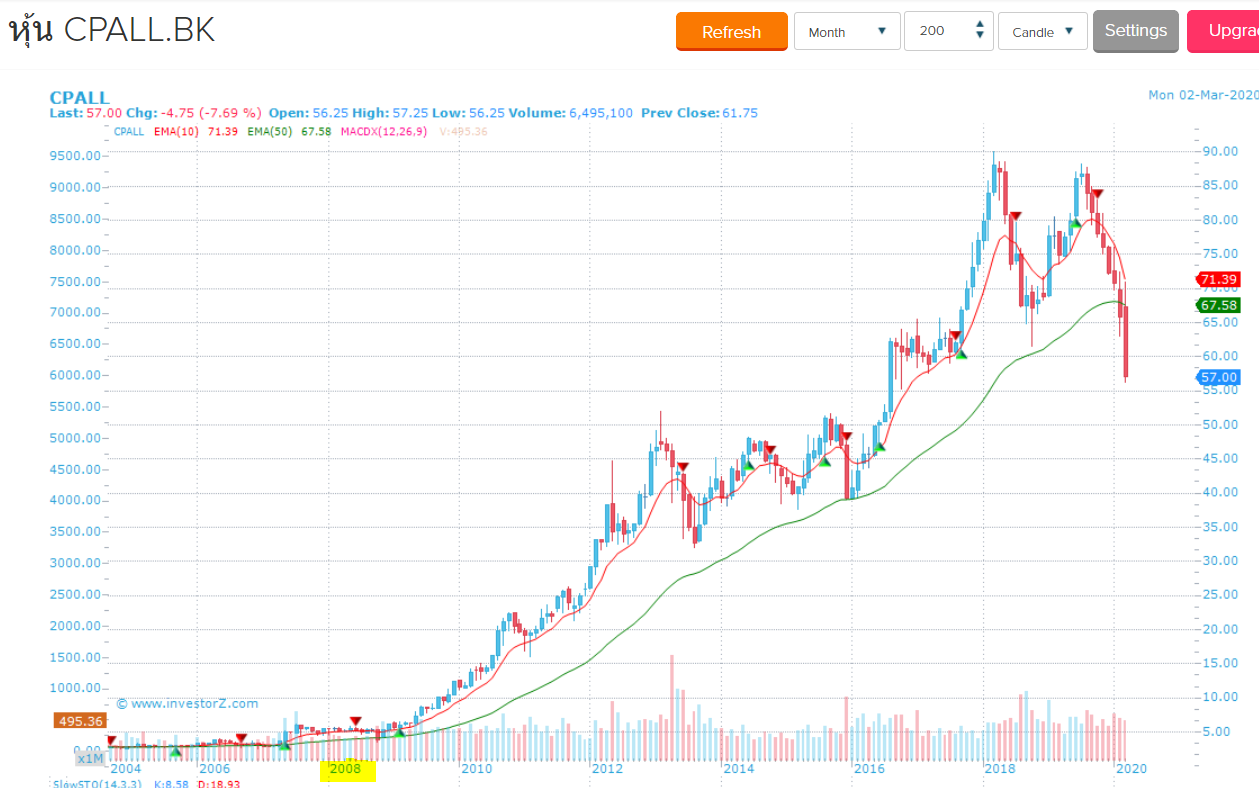Click the red sell marker in 2018
This screenshot has height=788, width=1259.
point(1015,216)
